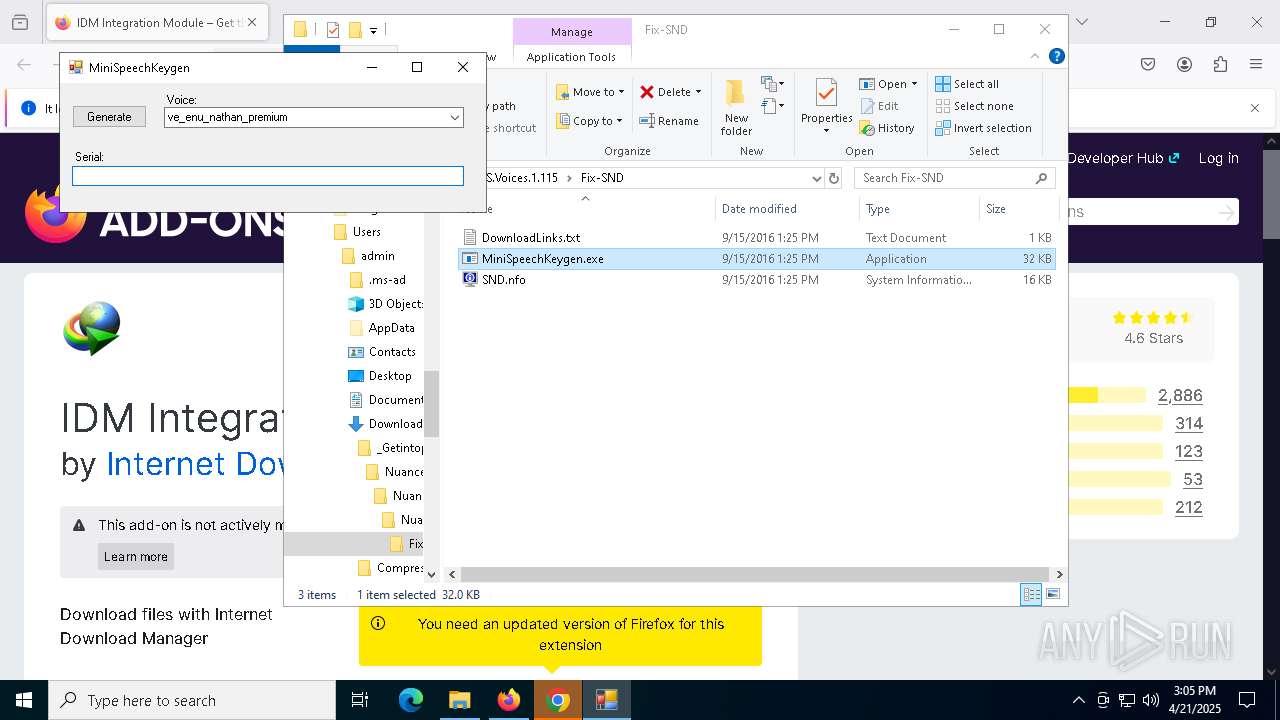The width and height of the screenshot is (1280, 720).
Task: Open 2,886 five-star reviews link
Action: 1180,396
